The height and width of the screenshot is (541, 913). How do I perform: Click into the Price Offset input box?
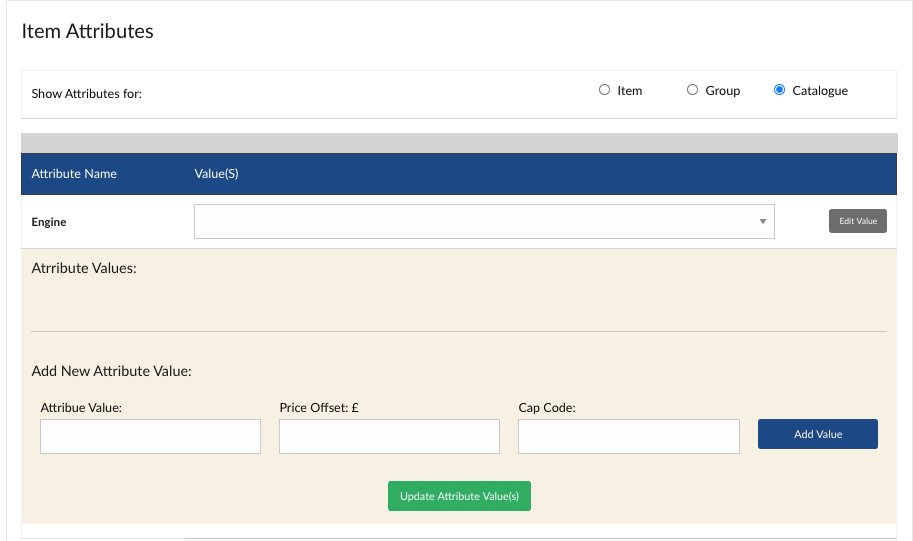coord(389,437)
